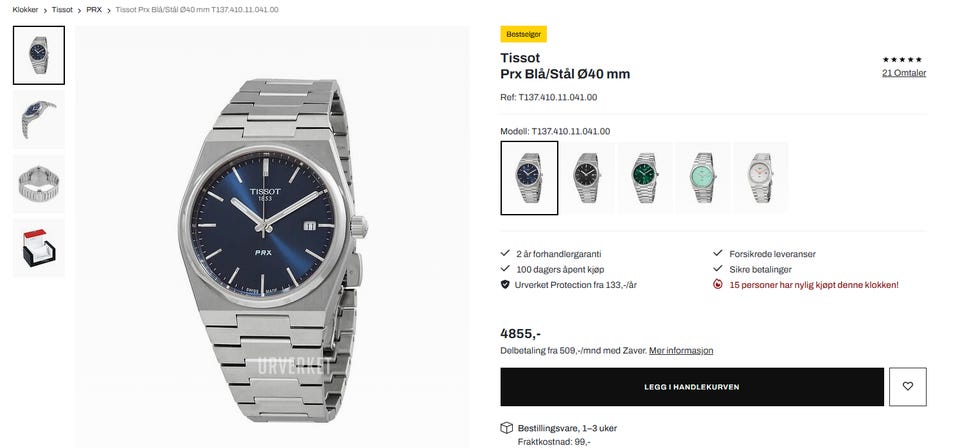This screenshot has height=448, width=960.
Task: Select the black dial model variant
Action: 587,178
